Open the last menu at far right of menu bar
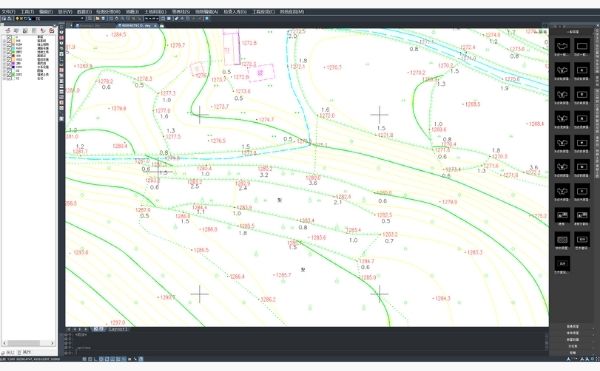 292,12
